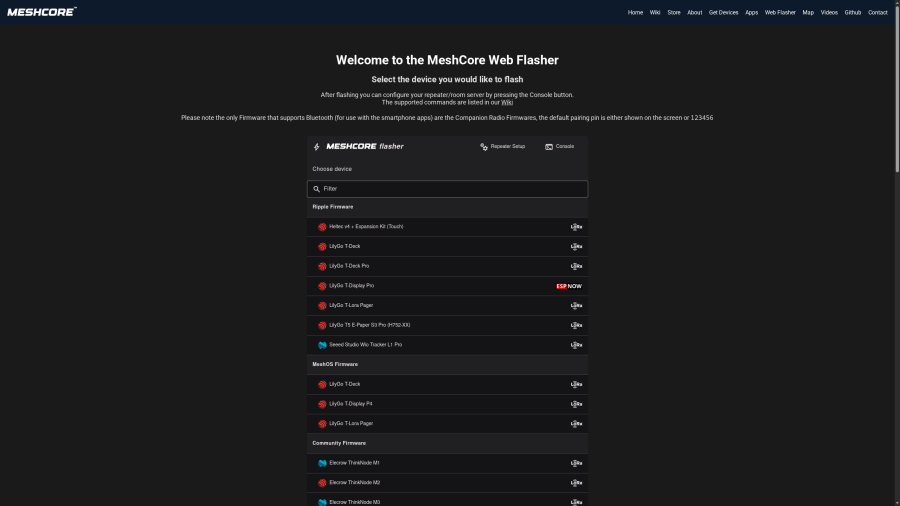Click the lightning bolt icon beside the flasher title
The height and width of the screenshot is (506, 900).
click(317, 146)
